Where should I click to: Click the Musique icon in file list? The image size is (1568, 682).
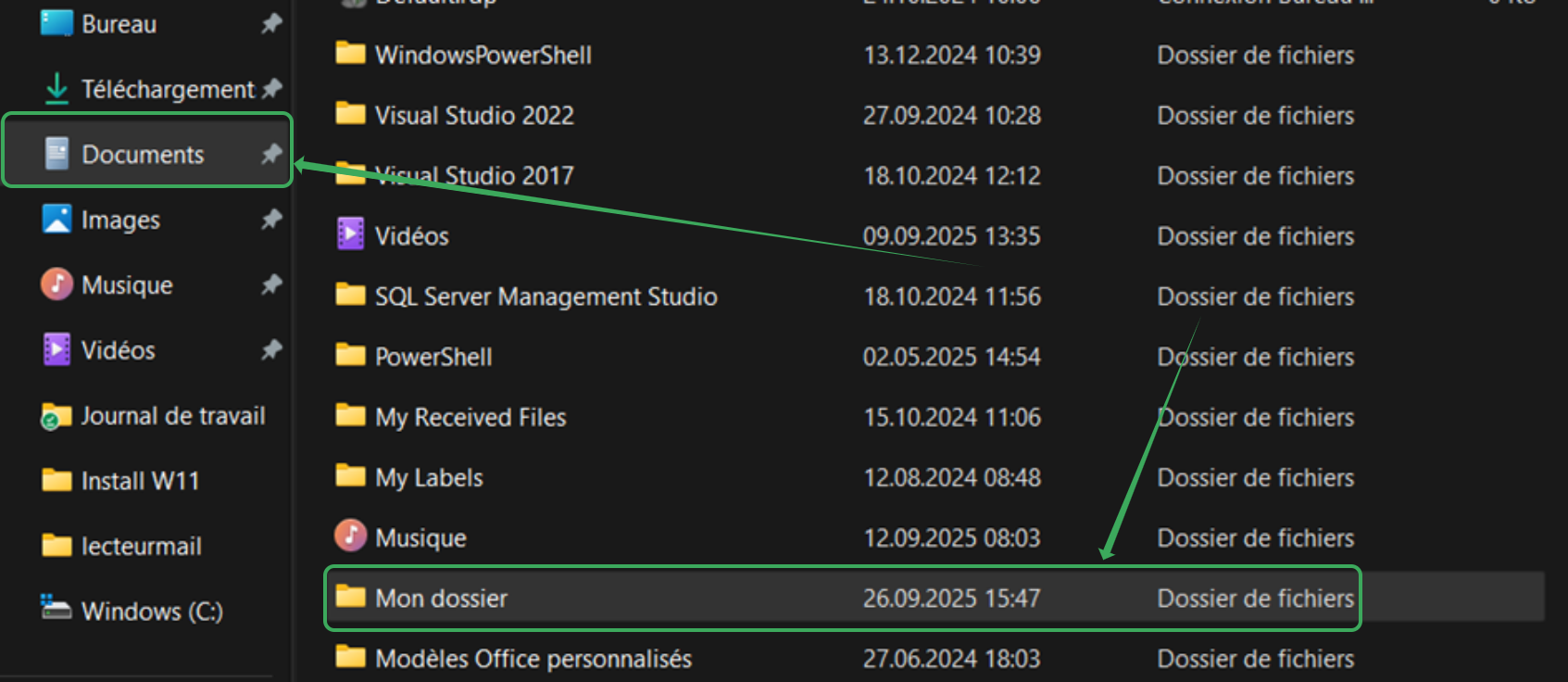(350, 535)
